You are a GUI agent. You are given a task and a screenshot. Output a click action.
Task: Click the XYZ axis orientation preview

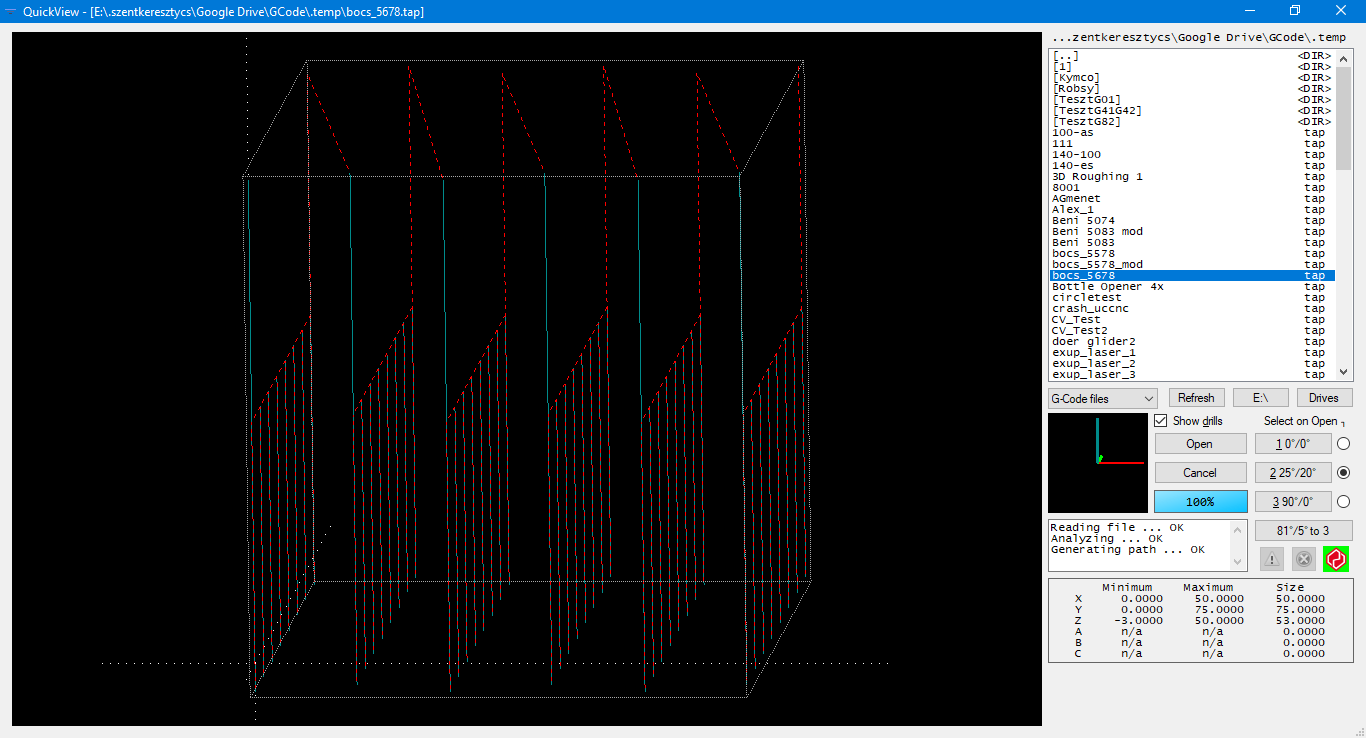pyautogui.click(x=1097, y=463)
